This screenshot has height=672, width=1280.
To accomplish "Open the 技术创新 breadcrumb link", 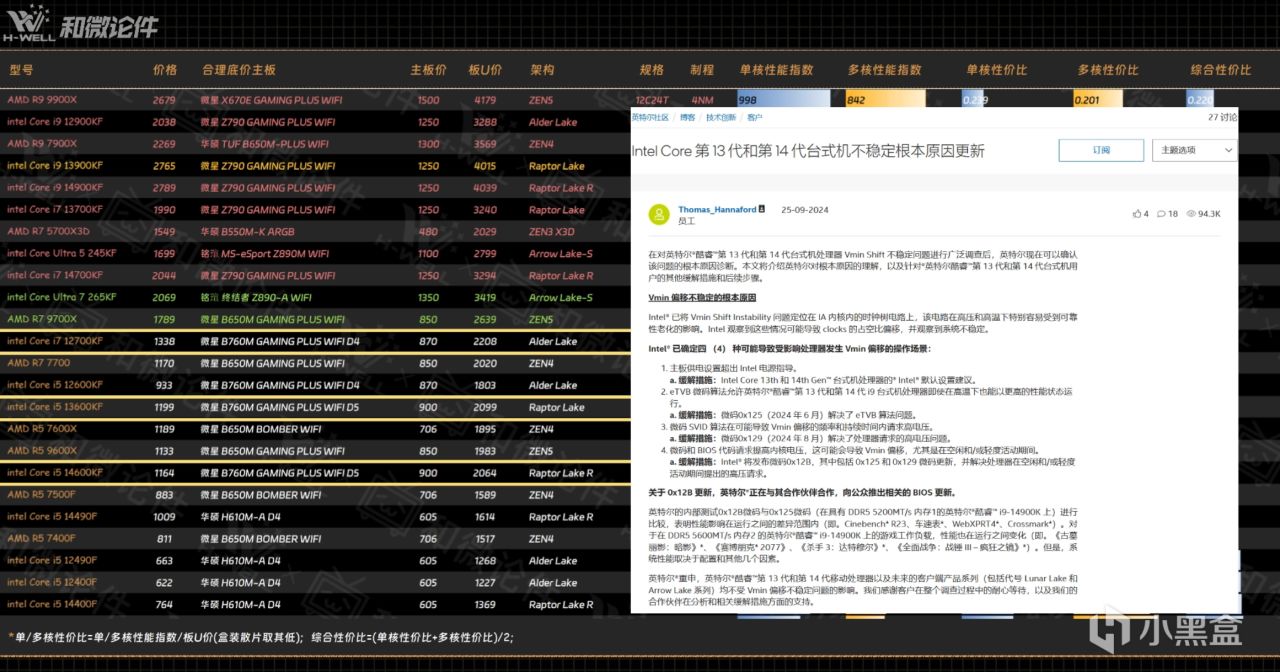I will tap(721, 117).
